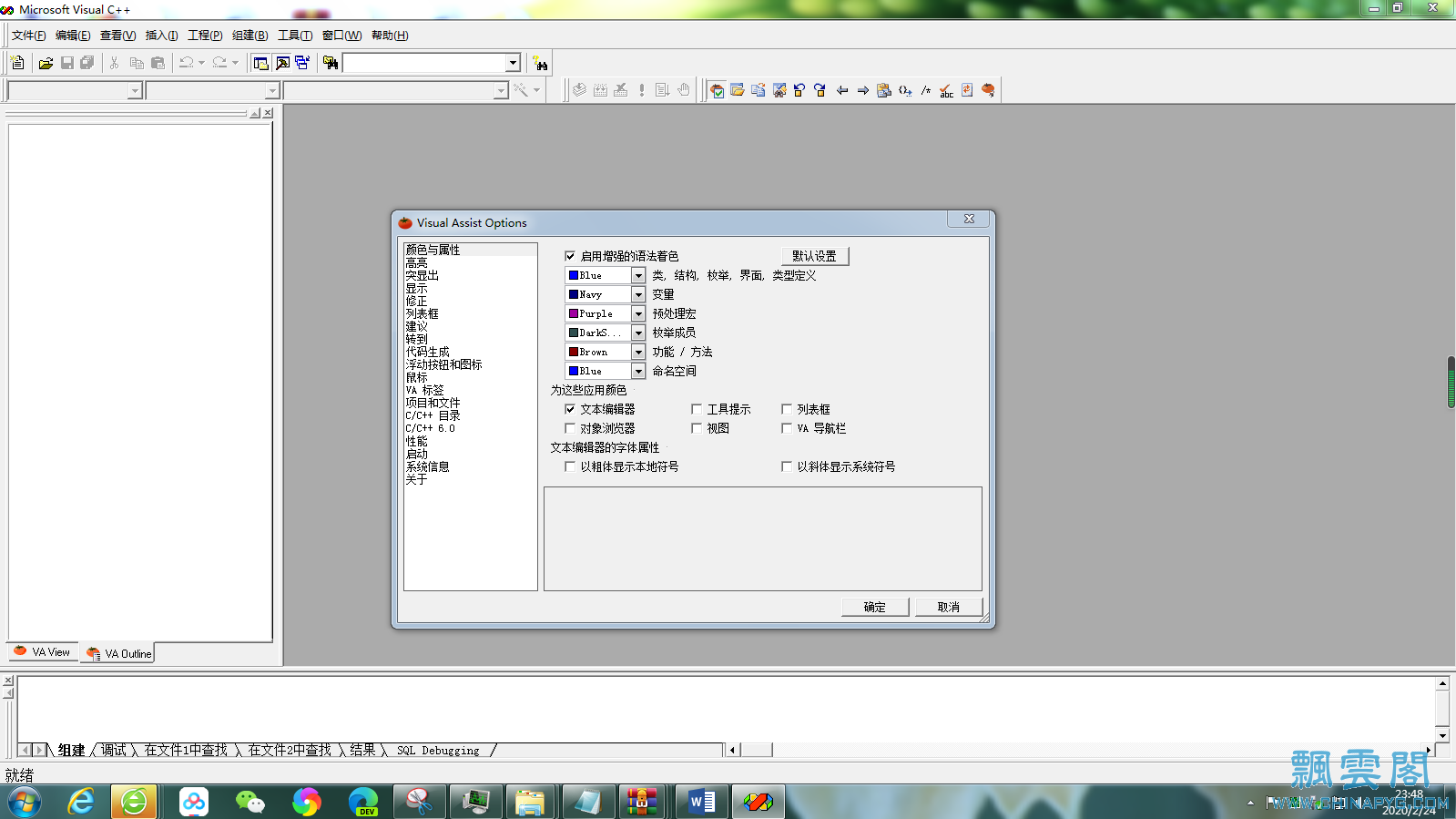
Task: Click the Open file folder icon
Action: [46, 63]
